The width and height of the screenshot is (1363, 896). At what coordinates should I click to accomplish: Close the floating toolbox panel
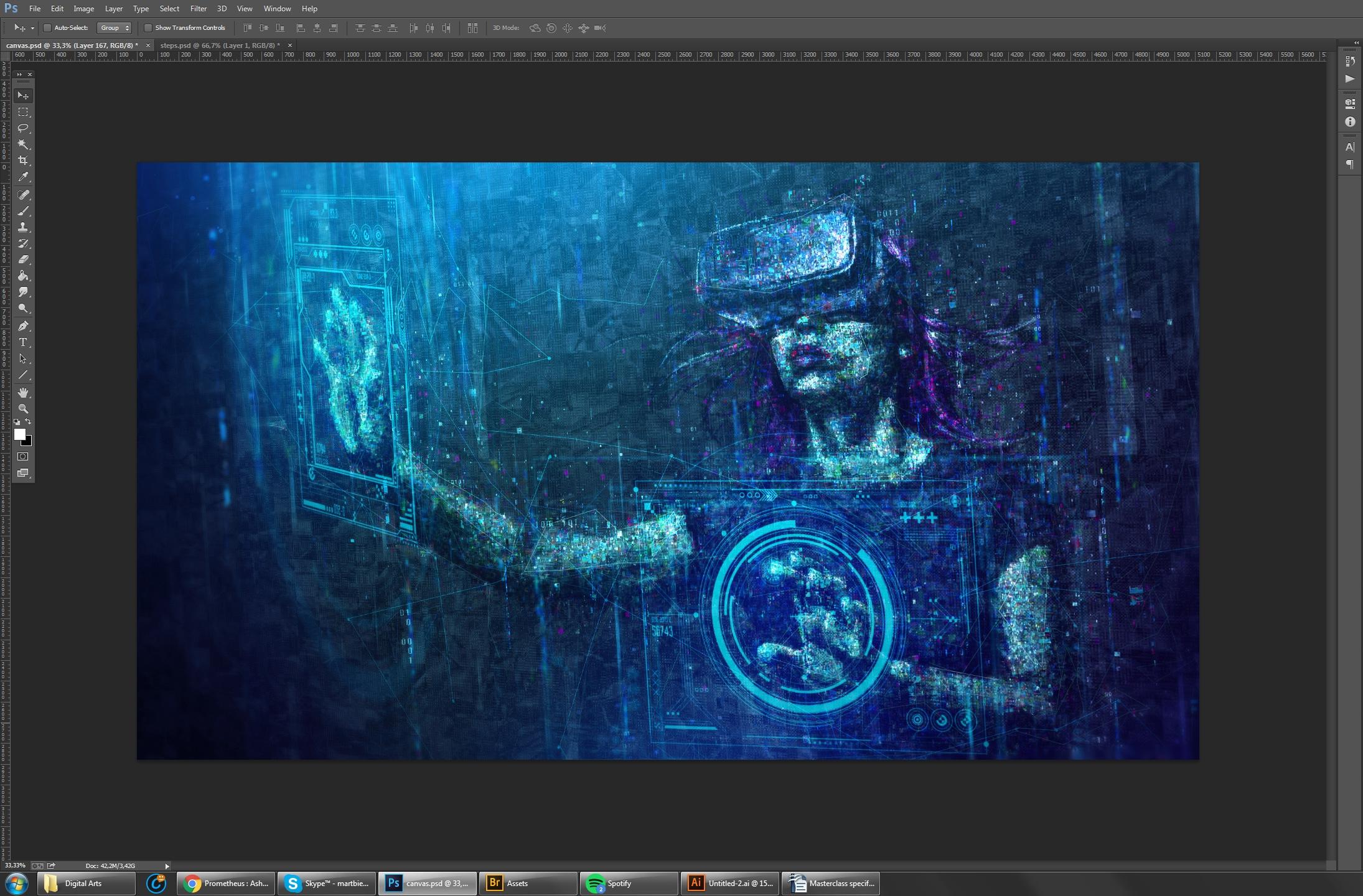tap(30, 74)
